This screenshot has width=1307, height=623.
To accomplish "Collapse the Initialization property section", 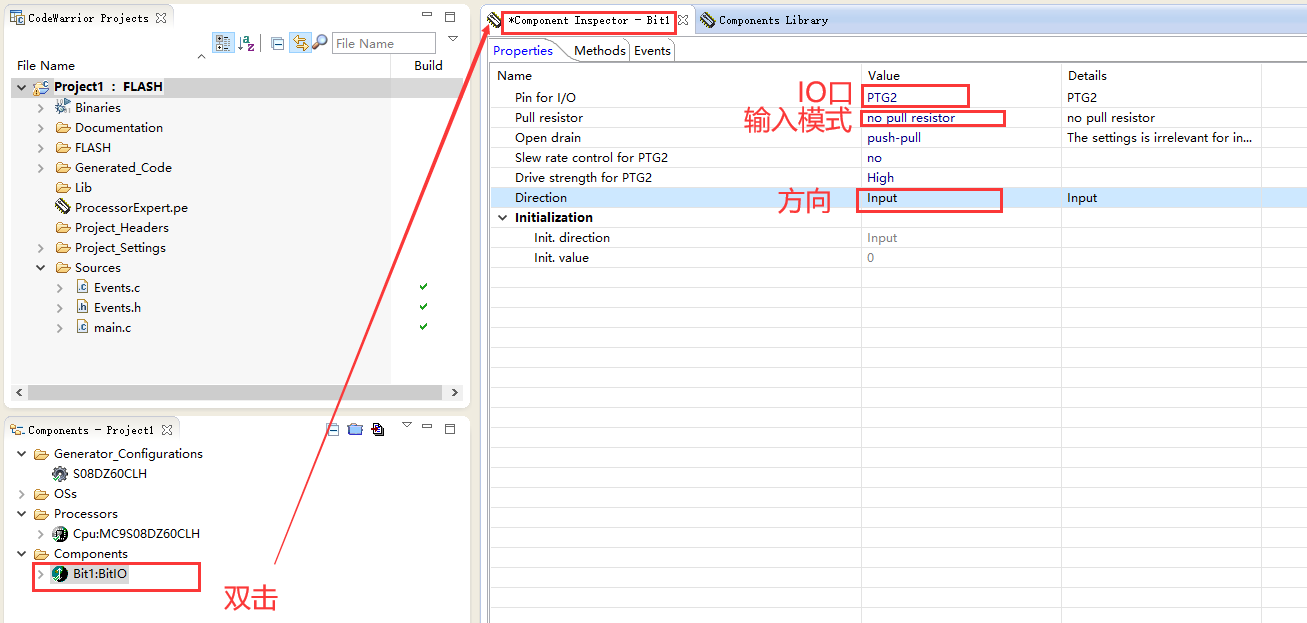I will pos(502,217).
